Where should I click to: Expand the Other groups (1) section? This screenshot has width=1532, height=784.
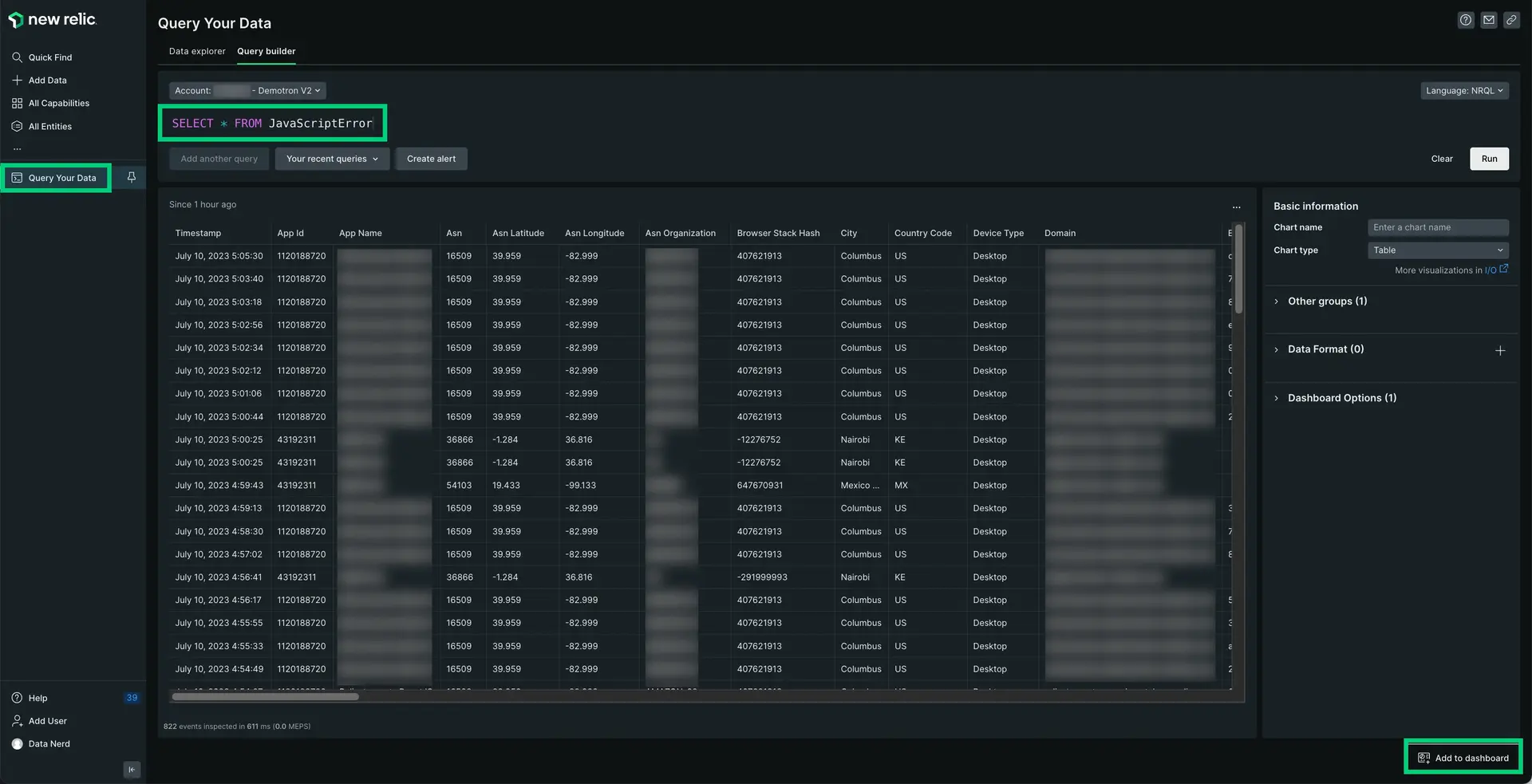click(1326, 301)
